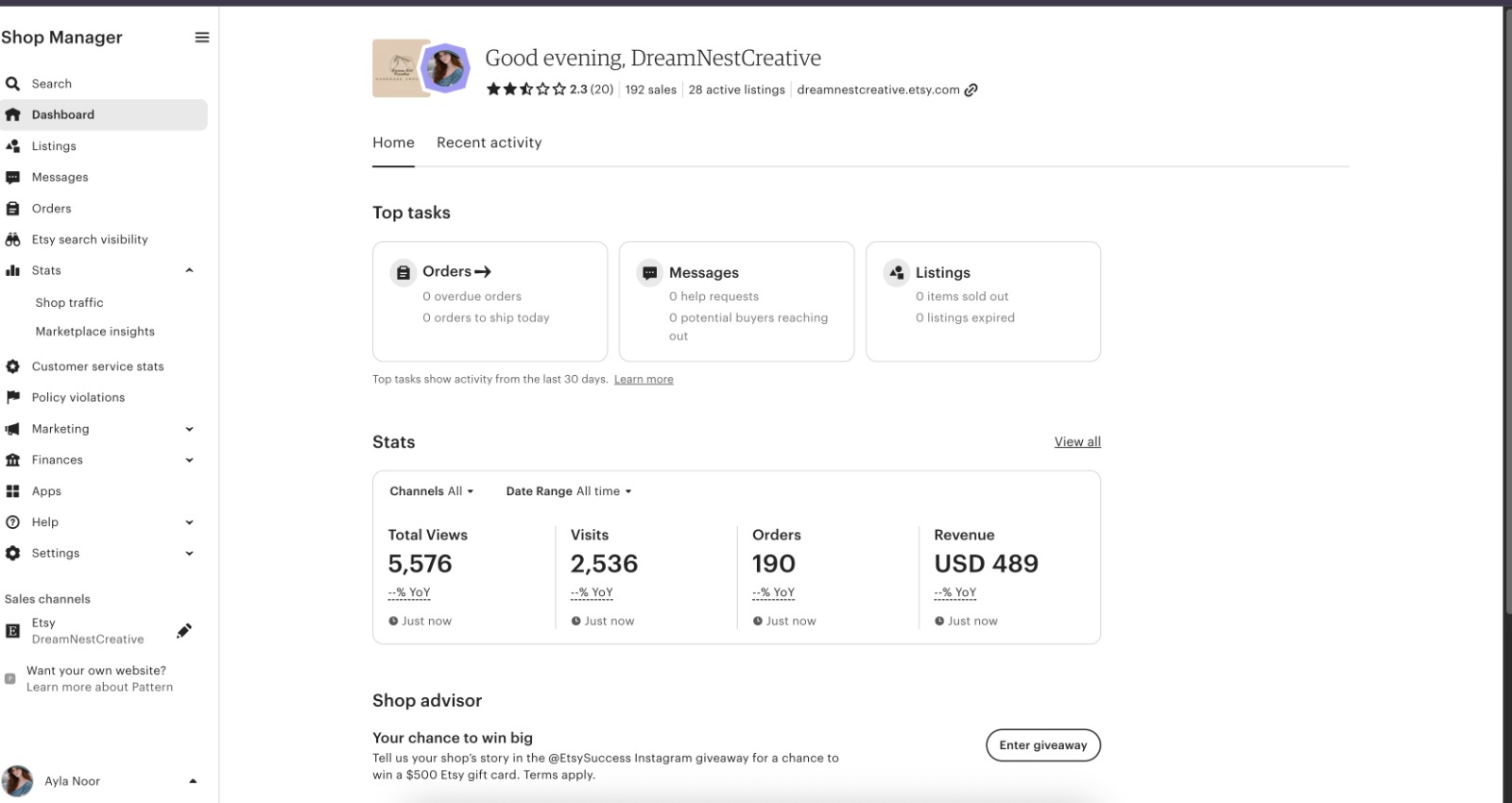Open the Channels All dropdown
The width and height of the screenshot is (1512, 803).
click(432, 491)
